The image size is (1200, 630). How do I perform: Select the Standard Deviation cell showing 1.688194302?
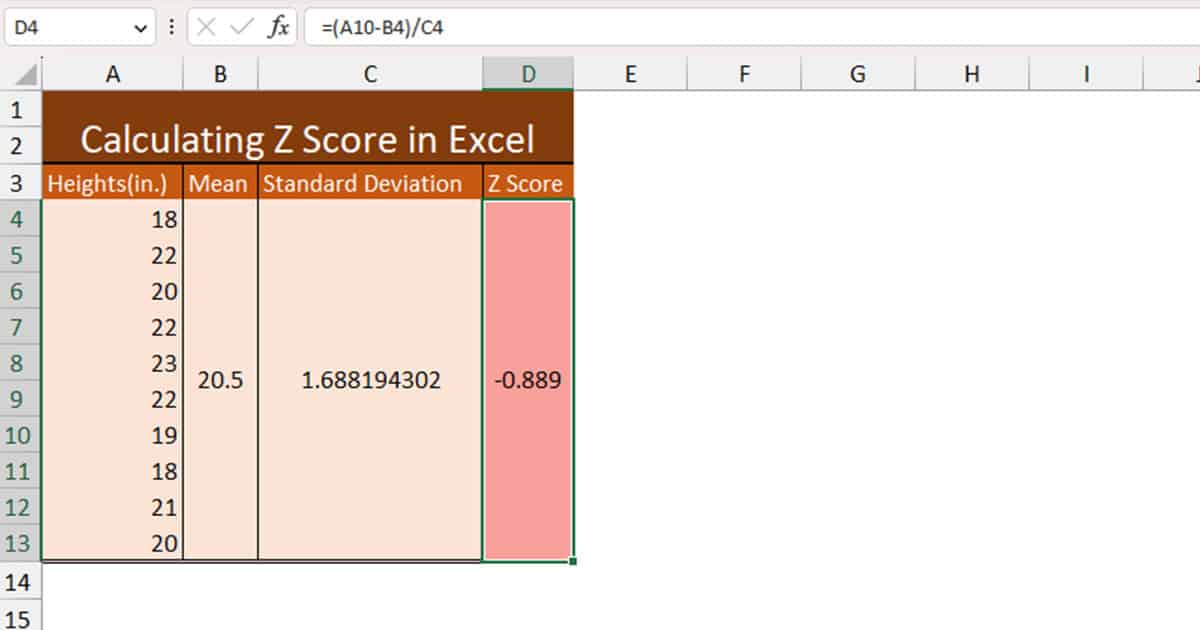(x=371, y=380)
